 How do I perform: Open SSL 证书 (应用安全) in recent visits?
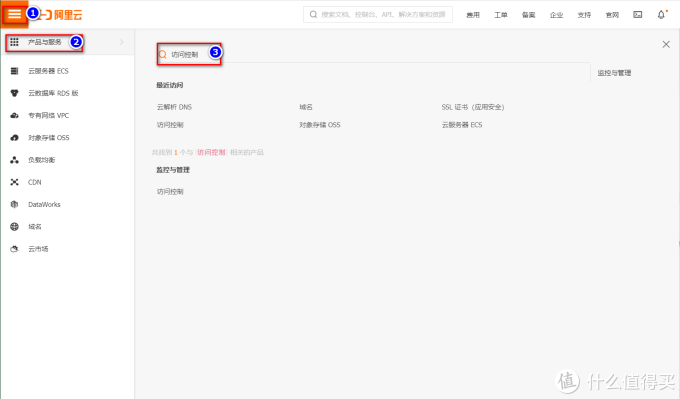473,107
